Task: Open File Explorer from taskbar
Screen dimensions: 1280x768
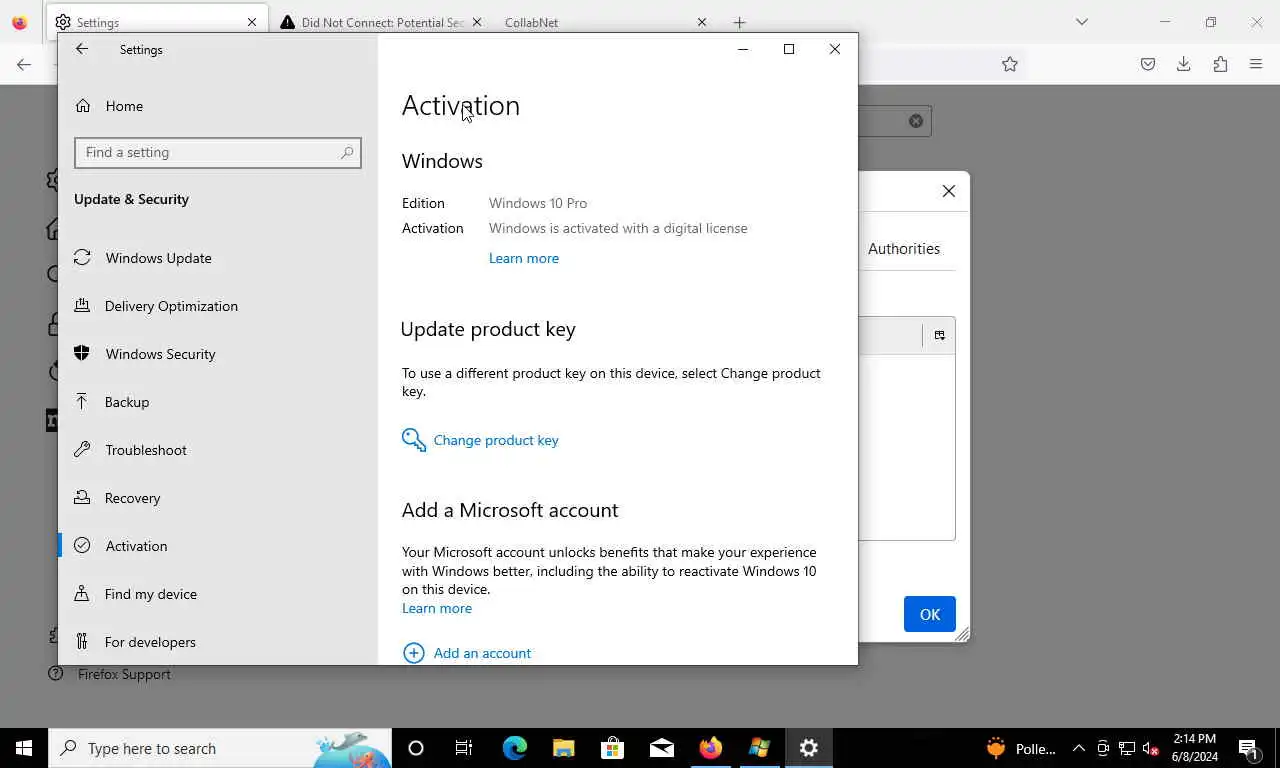Action: pos(564,748)
